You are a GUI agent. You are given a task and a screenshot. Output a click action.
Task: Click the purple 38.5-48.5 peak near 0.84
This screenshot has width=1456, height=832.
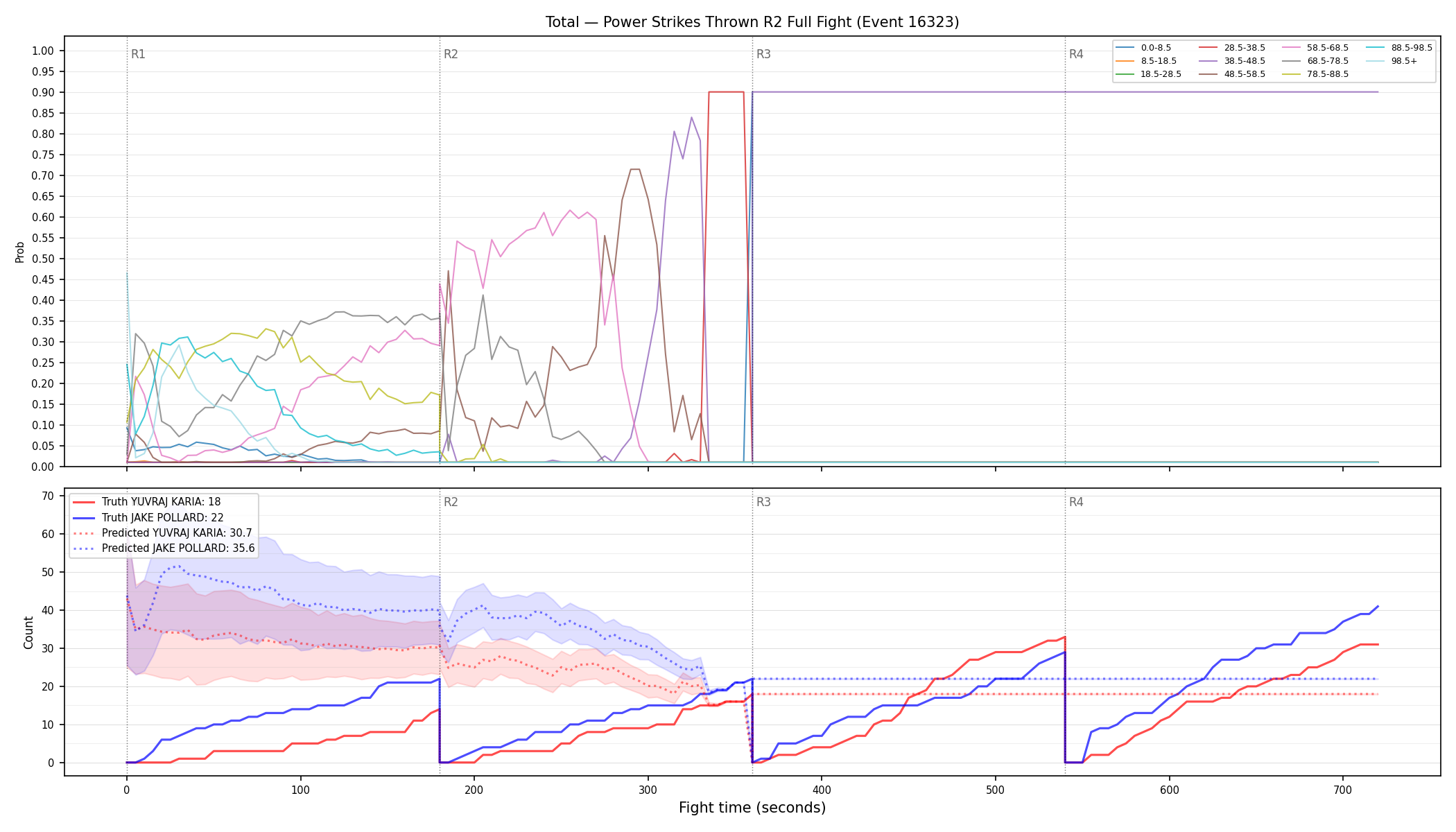point(691,118)
